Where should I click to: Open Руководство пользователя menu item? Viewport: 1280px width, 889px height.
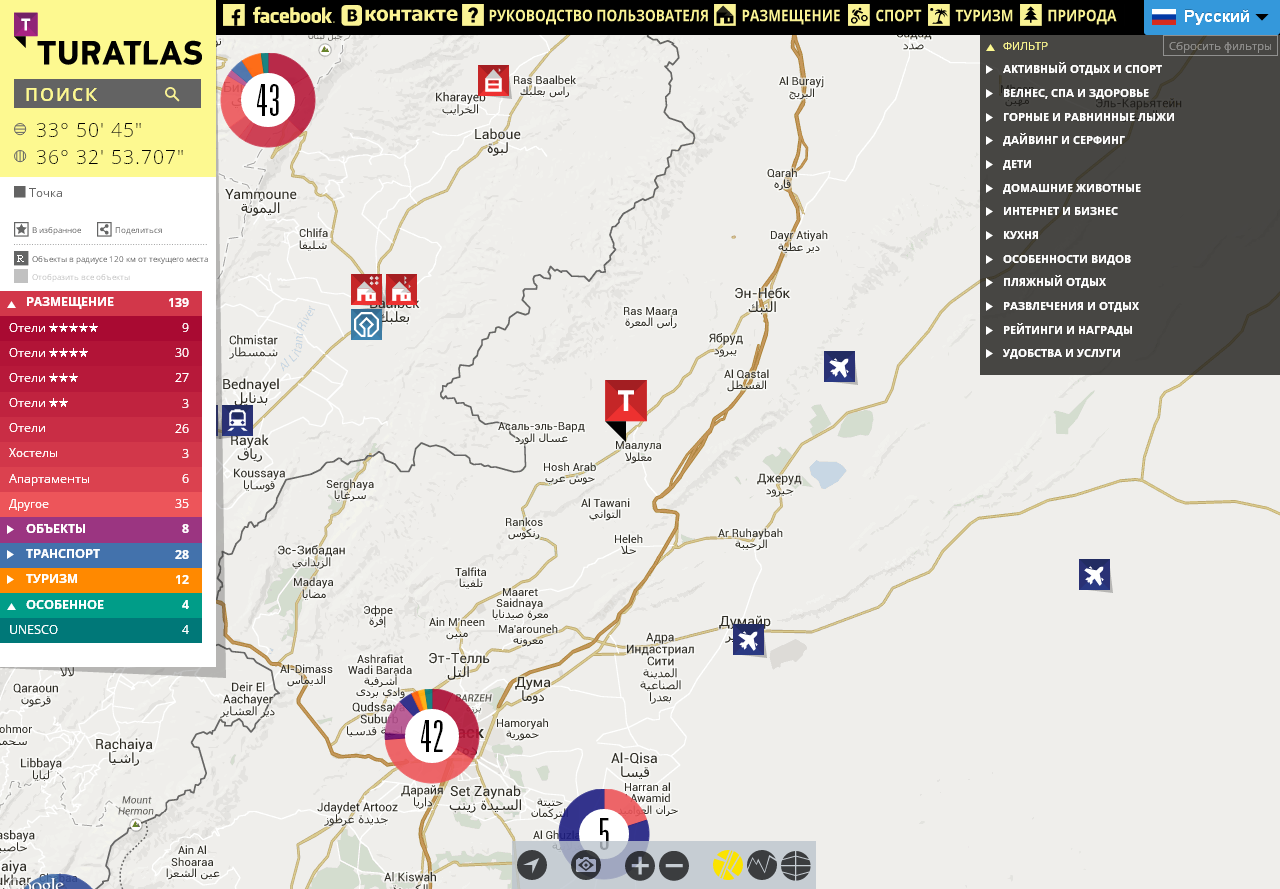point(586,15)
